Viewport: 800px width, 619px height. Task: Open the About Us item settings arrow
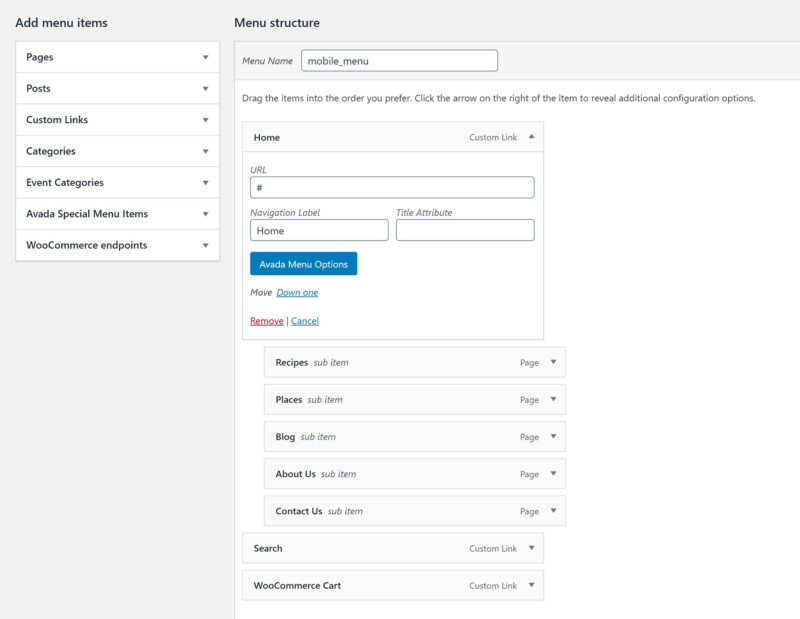[x=553, y=473]
